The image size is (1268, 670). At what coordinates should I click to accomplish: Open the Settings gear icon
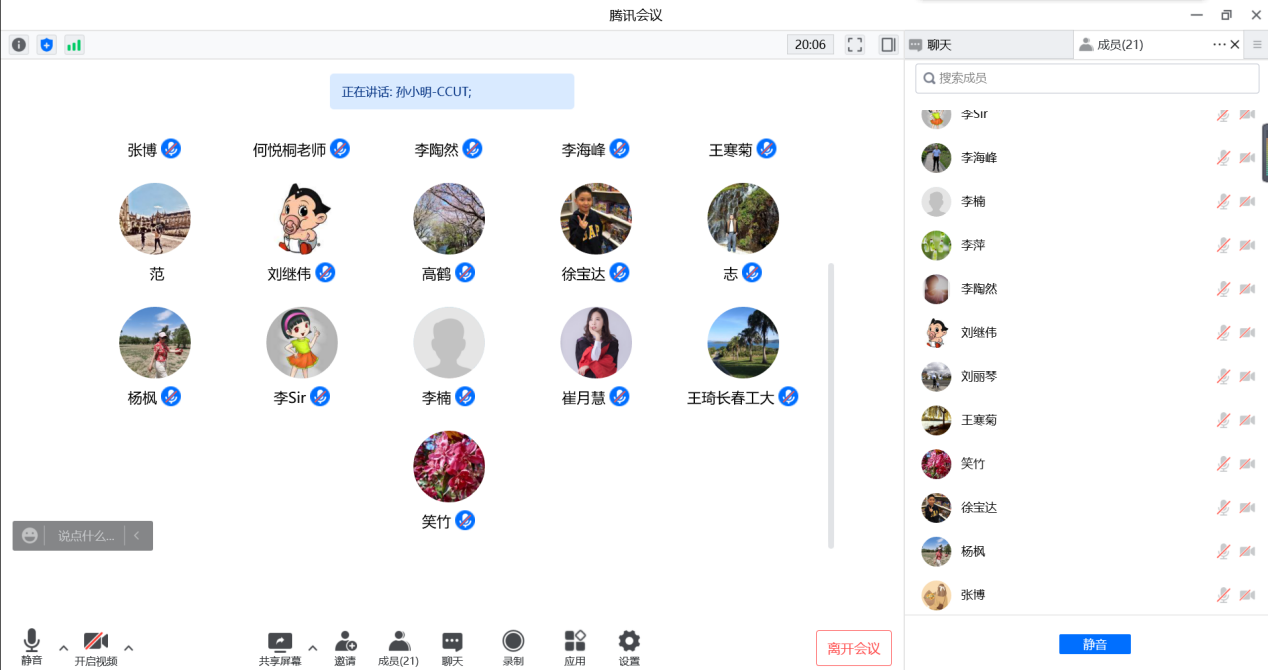click(629, 647)
